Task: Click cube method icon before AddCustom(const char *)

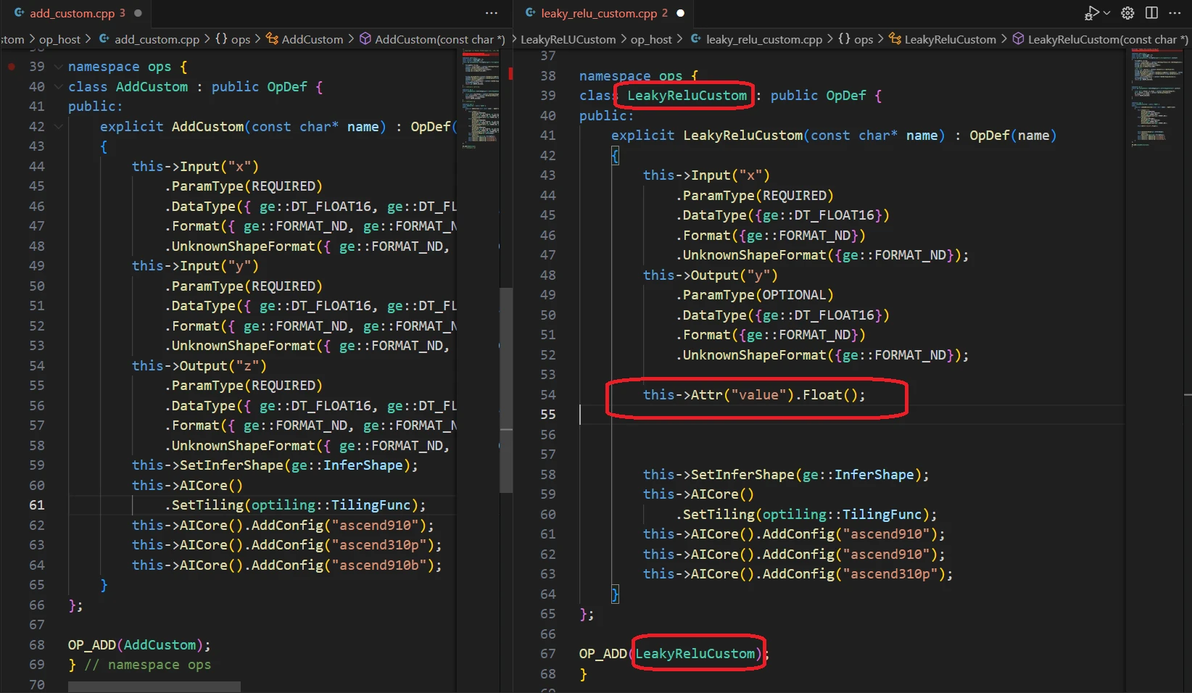Action: pos(365,39)
